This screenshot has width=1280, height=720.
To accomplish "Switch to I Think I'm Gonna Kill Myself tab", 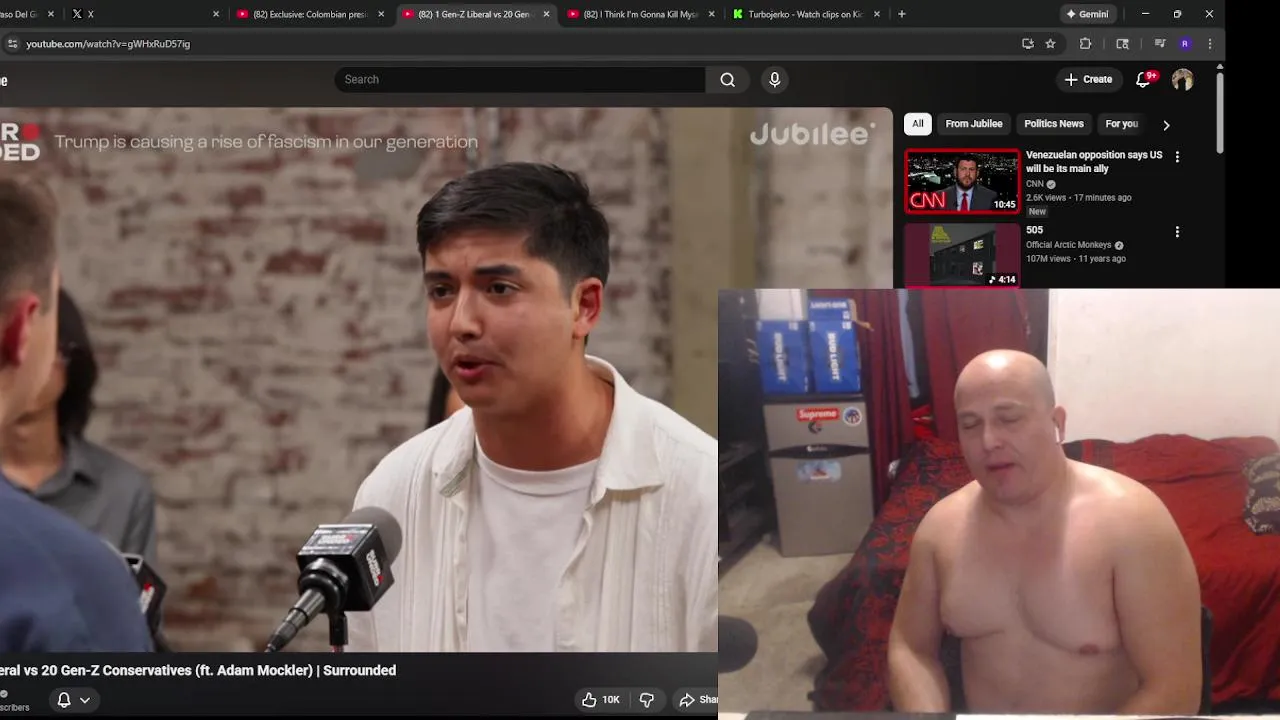I will [640, 14].
